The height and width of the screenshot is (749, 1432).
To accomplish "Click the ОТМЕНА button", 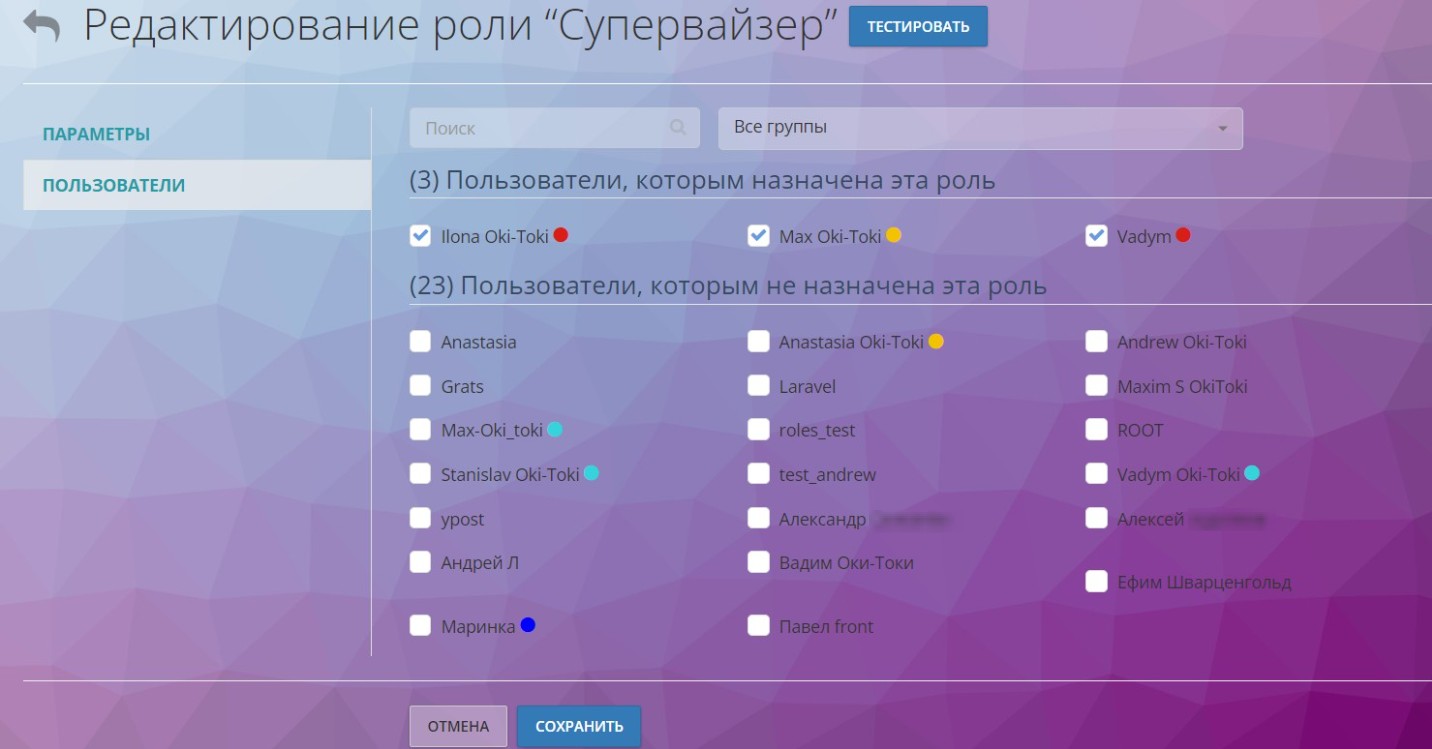I will 458,726.
